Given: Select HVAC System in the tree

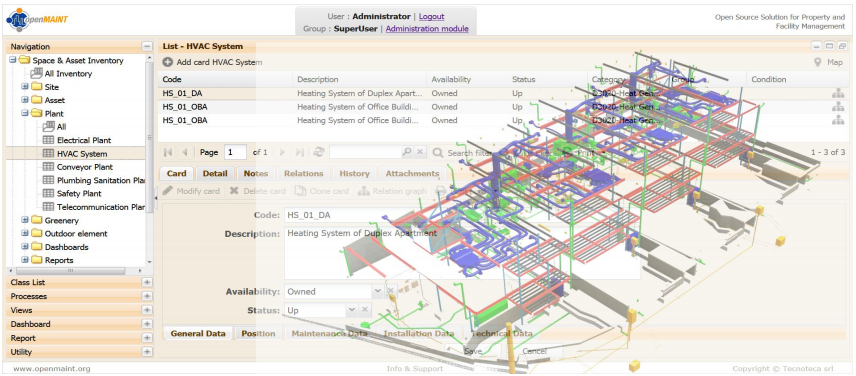Looking at the screenshot, I should pyautogui.click(x=75, y=154).
